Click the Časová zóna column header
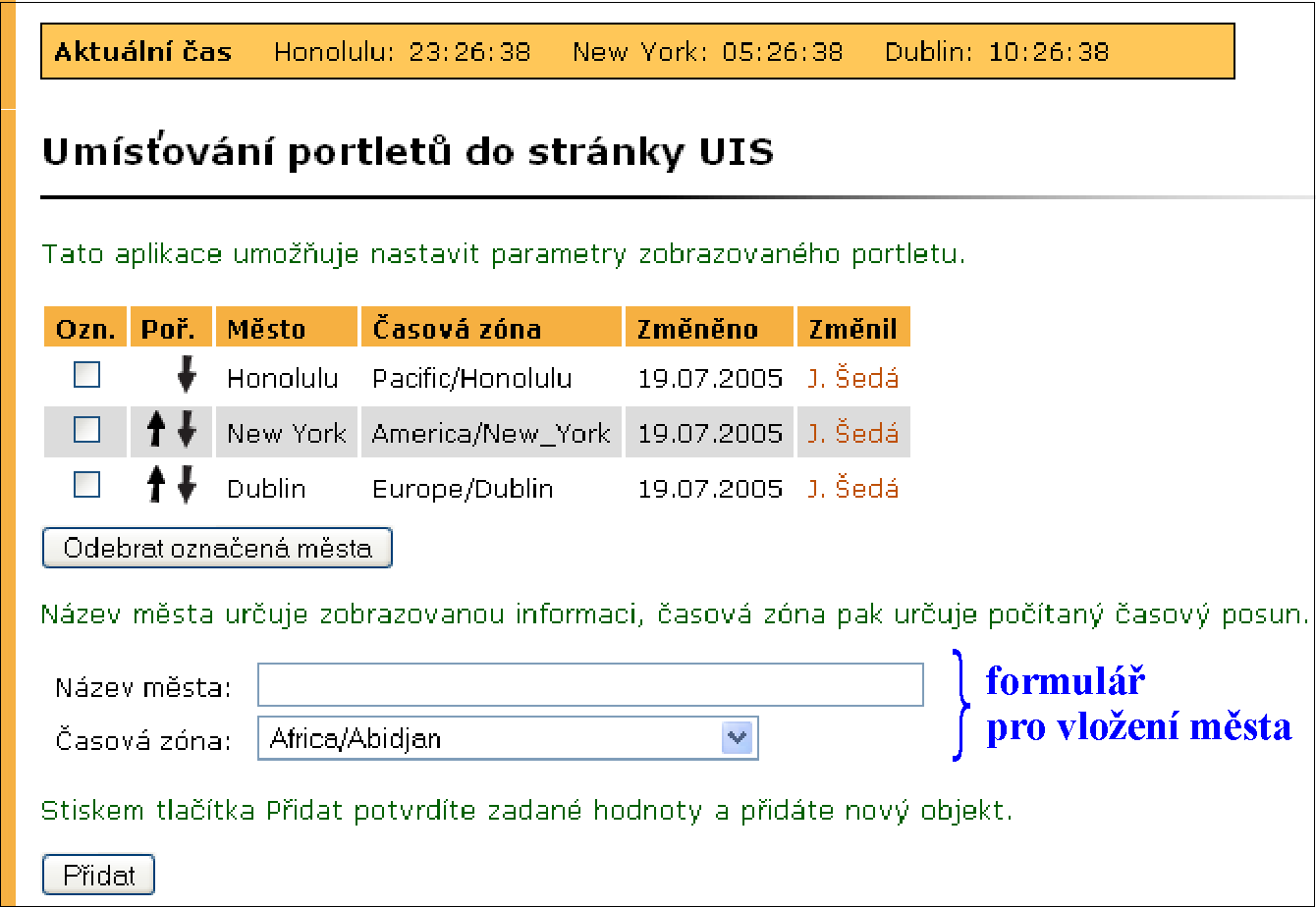This screenshot has width=1316, height=907. click(x=491, y=327)
